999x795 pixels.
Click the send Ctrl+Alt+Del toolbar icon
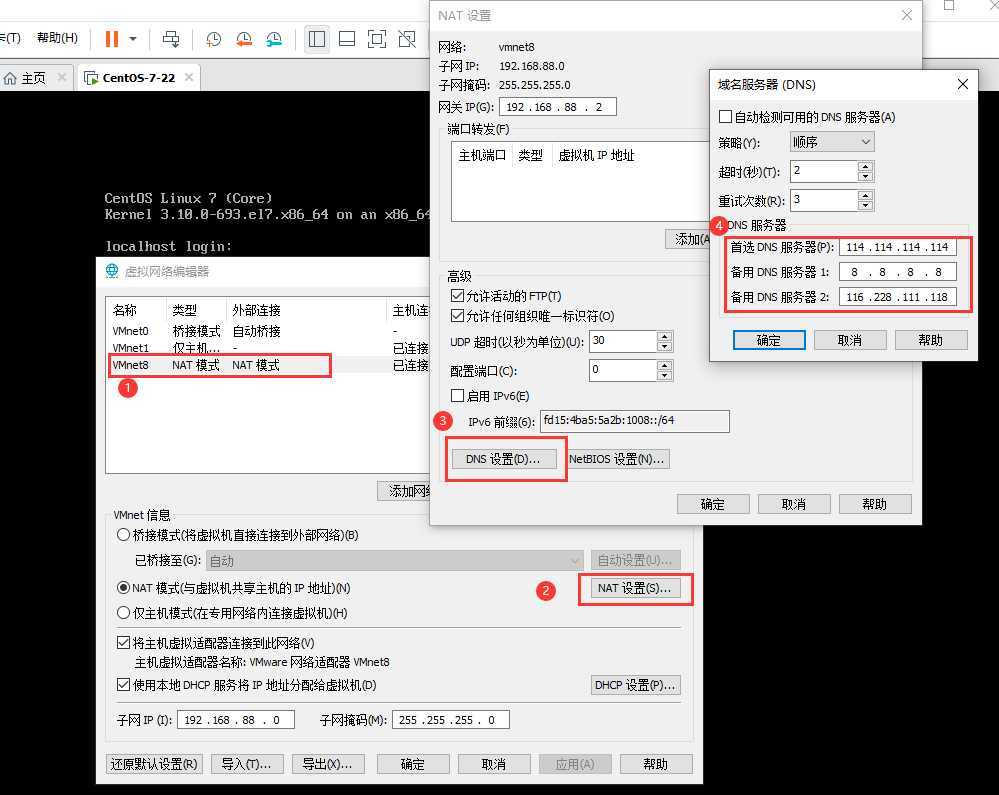coord(171,39)
